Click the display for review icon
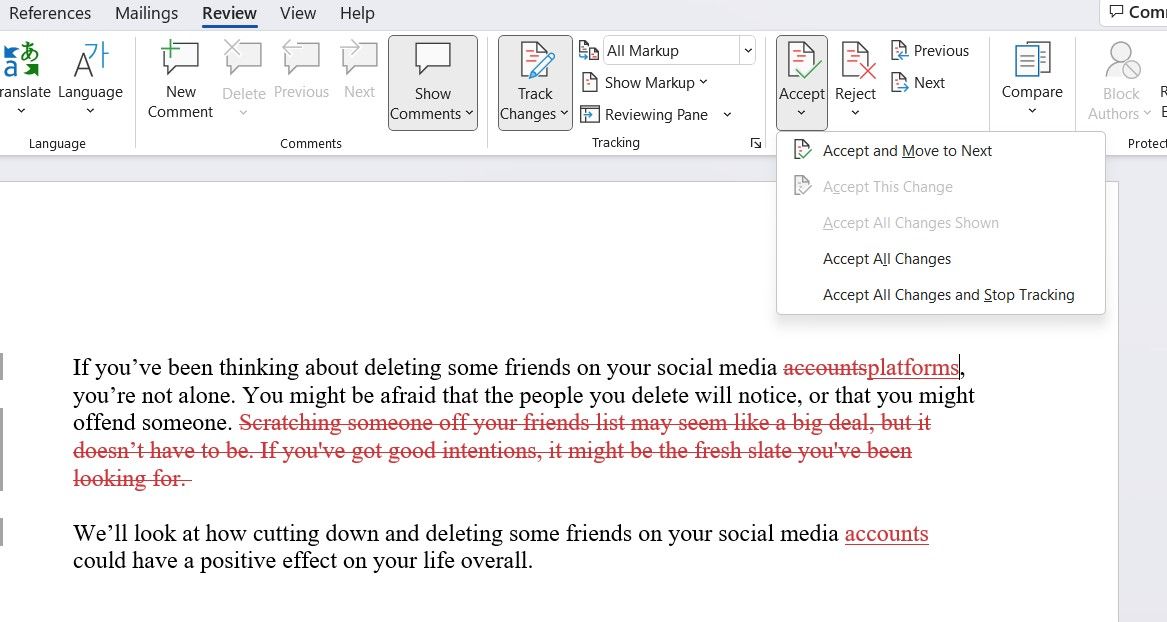 point(589,51)
